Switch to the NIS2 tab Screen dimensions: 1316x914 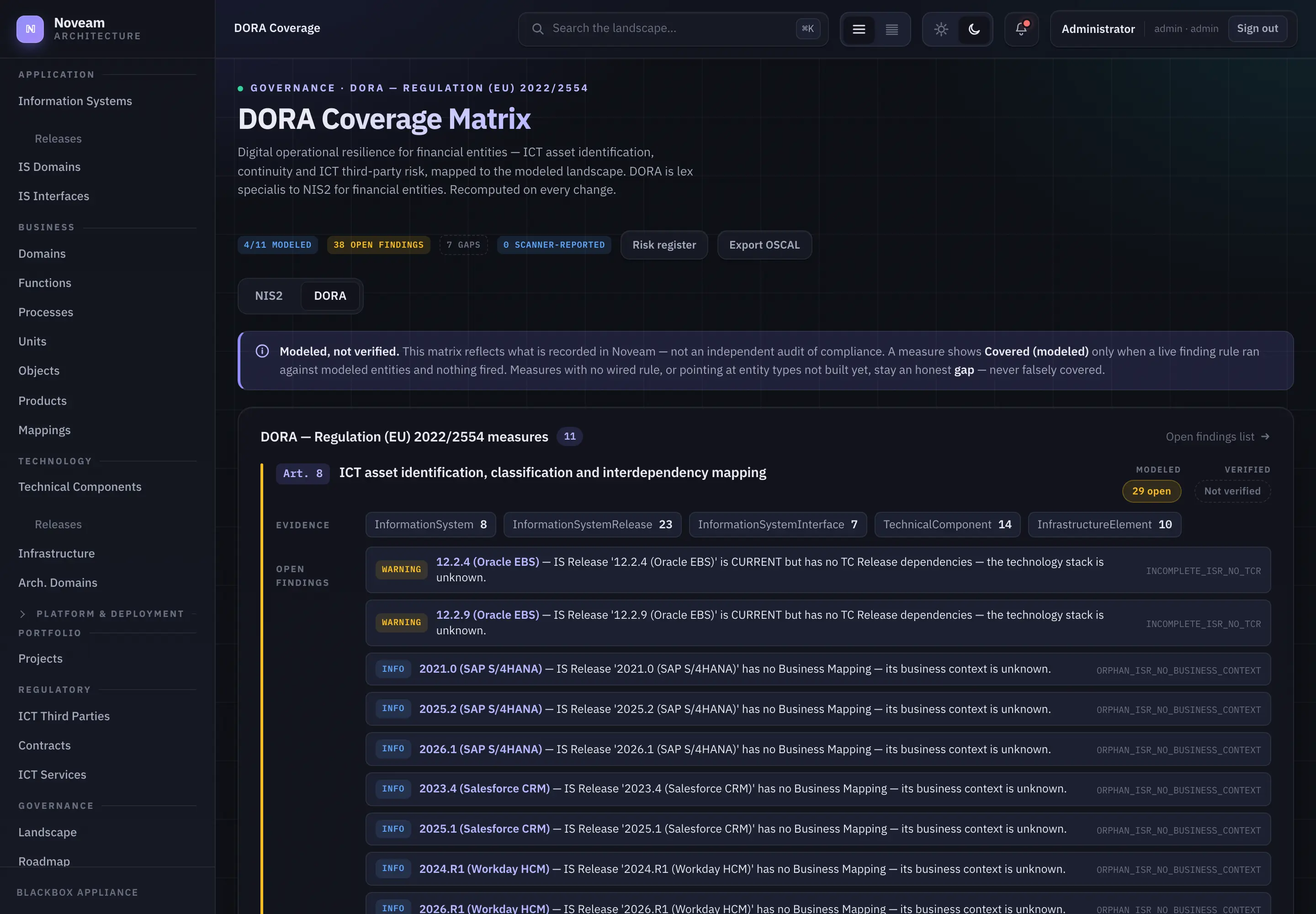(269, 296)
